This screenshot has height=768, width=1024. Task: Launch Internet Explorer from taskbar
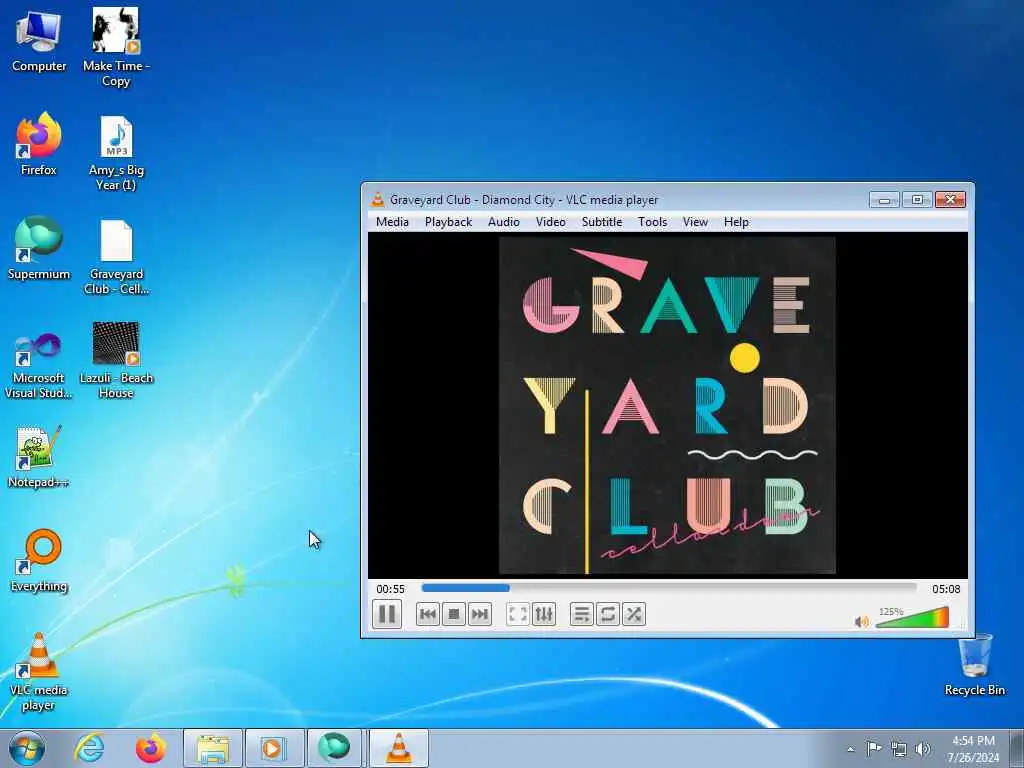click(x=89, y=748)
